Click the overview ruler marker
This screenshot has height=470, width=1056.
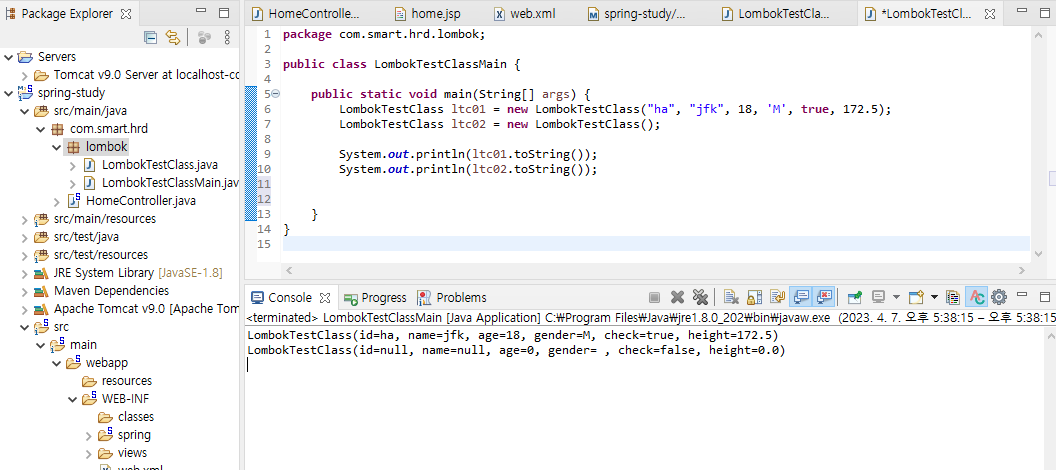(x=1053, y=178)
